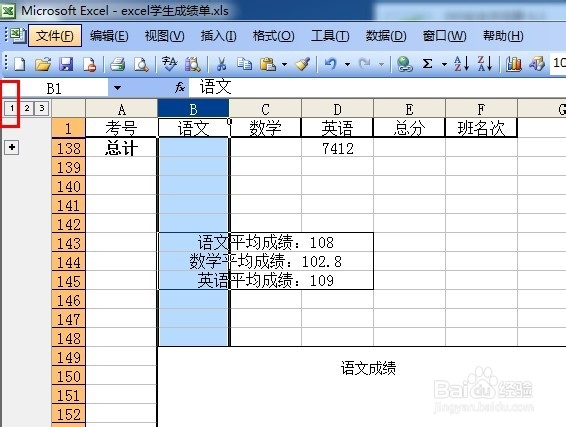The width and height of the screenshot is (566, 427).
Task: Open the 文件(F) menu
Action: click(x=55, y=36)
